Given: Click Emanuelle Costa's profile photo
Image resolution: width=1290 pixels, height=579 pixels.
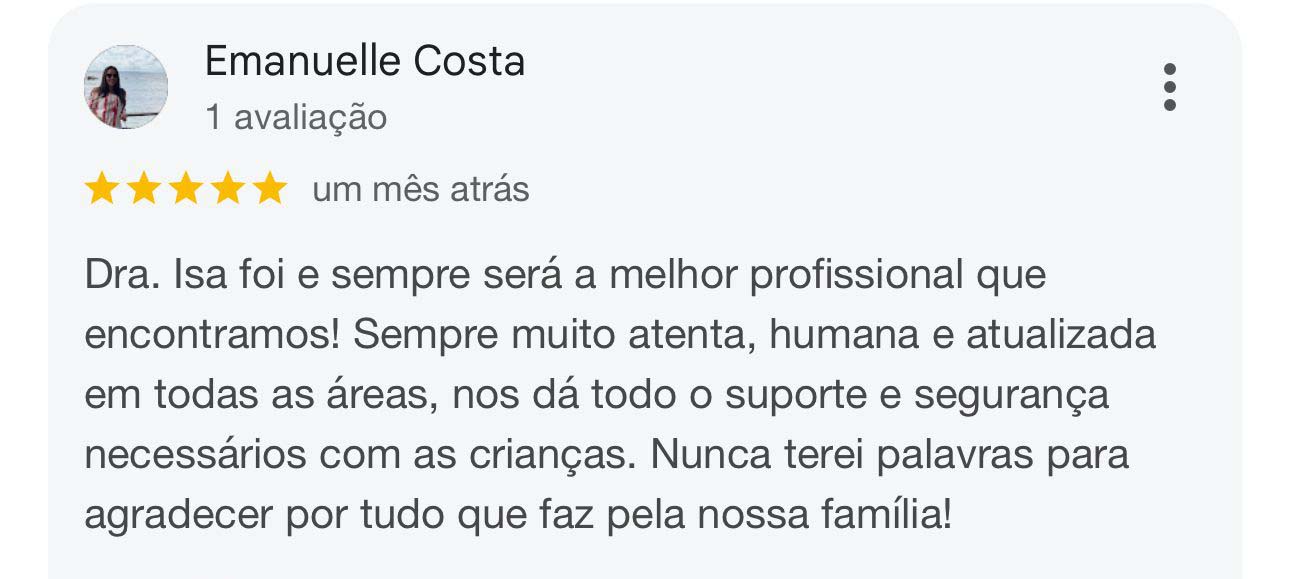Looking at the screenshot, I should [125, 87].
